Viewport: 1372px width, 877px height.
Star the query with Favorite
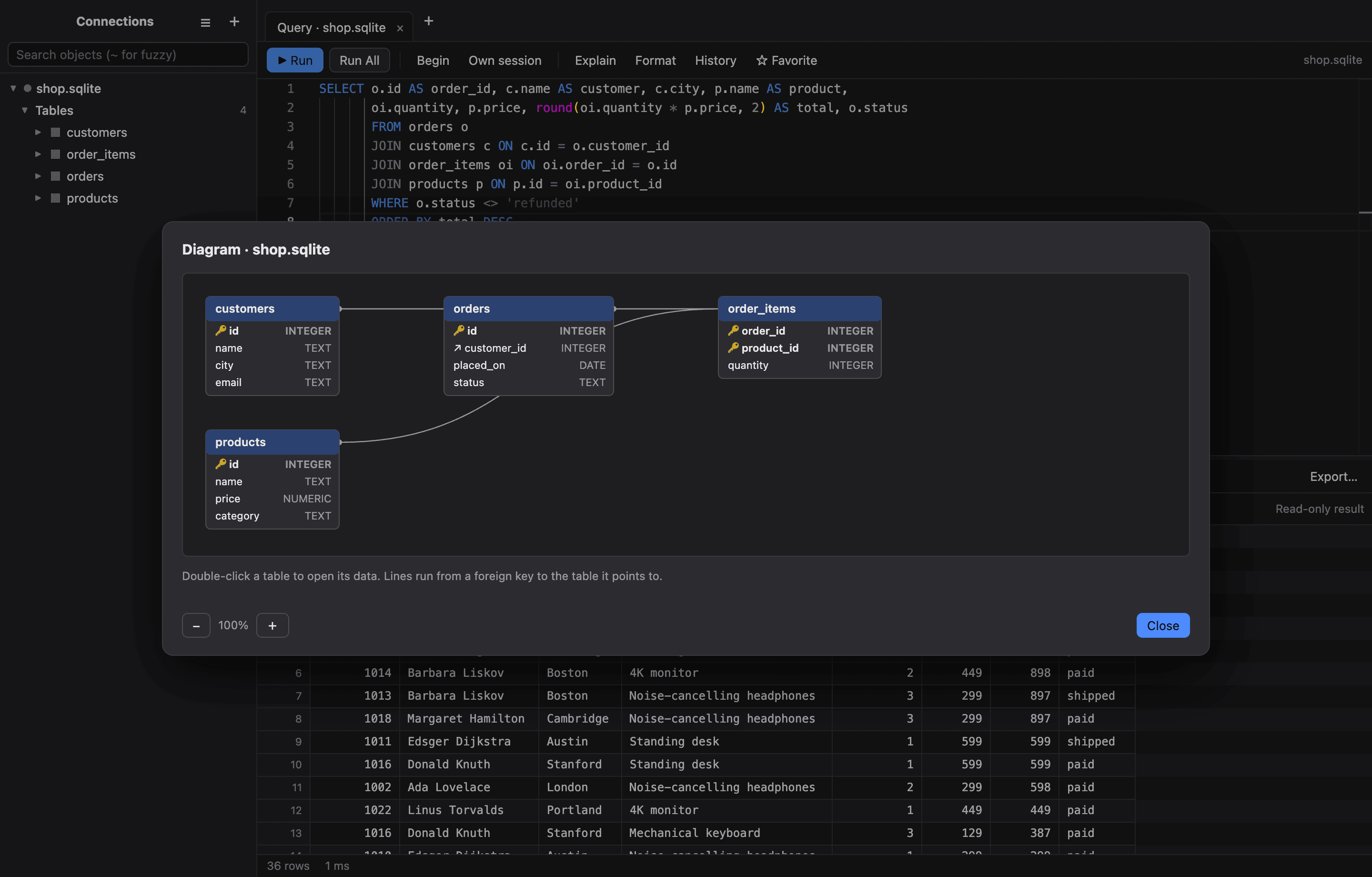(786, 61)
